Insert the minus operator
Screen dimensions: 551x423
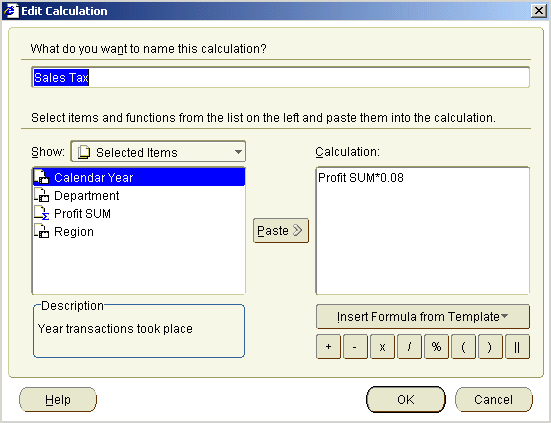(x=355, y=346)
